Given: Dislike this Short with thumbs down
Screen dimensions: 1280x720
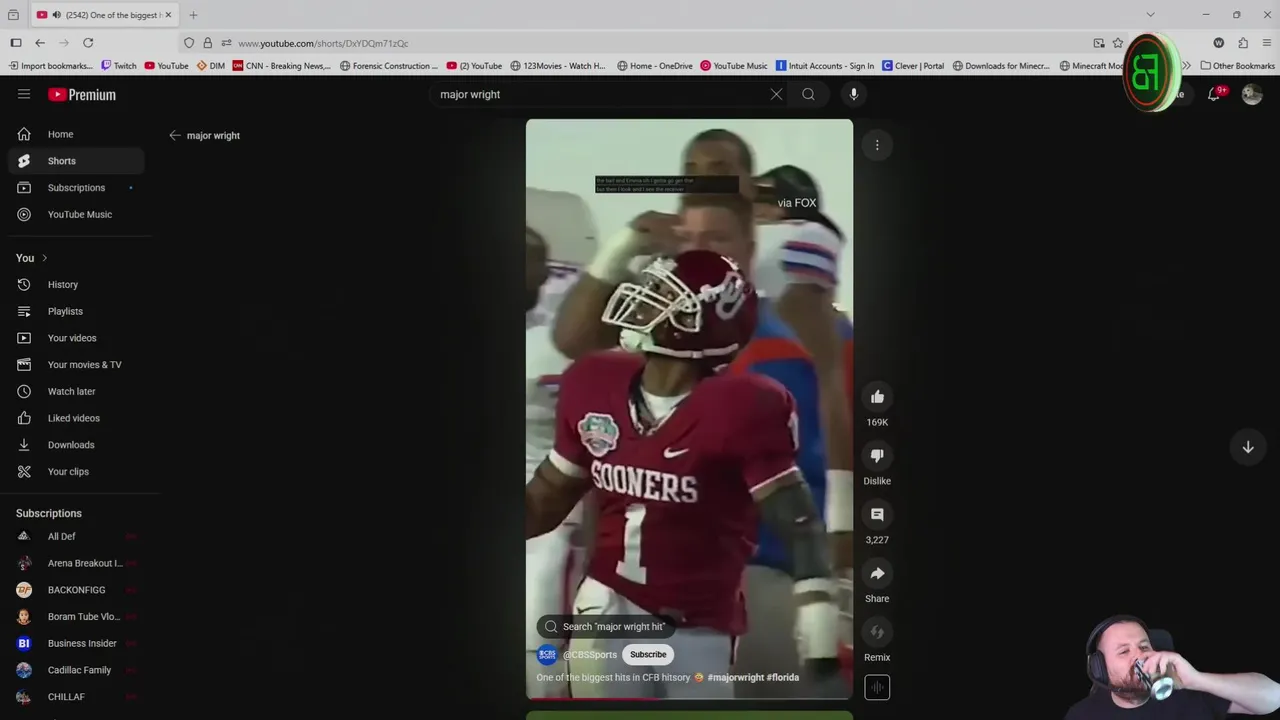Looking at the screenshot, I should [x=877, y=456].
